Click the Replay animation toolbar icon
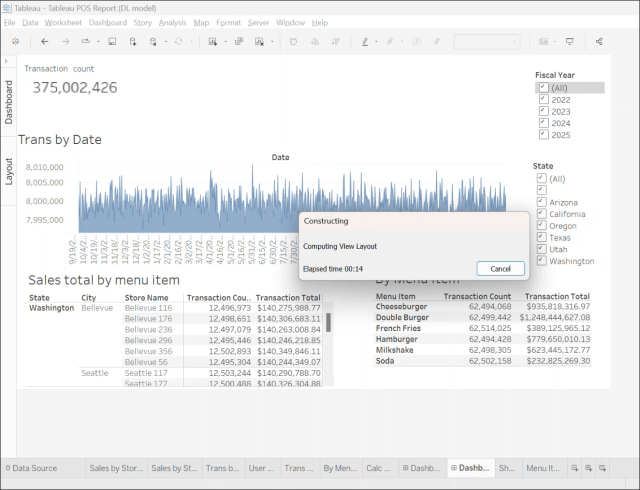The image size is (640, 490). click(x=85, y=41)
